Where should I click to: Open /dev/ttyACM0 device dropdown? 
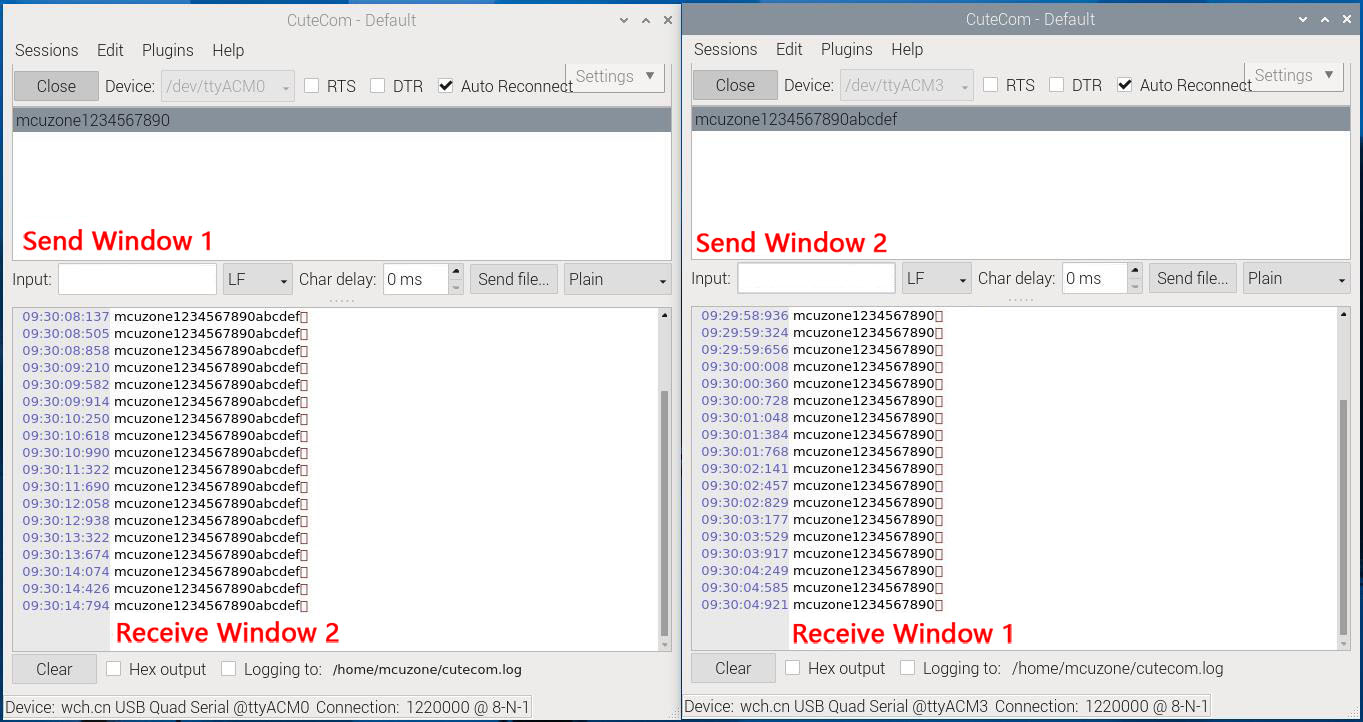(x=228, y=86)
